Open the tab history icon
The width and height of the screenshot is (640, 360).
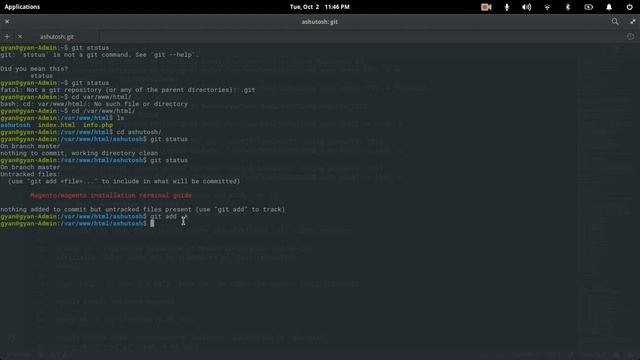(630, 37)
